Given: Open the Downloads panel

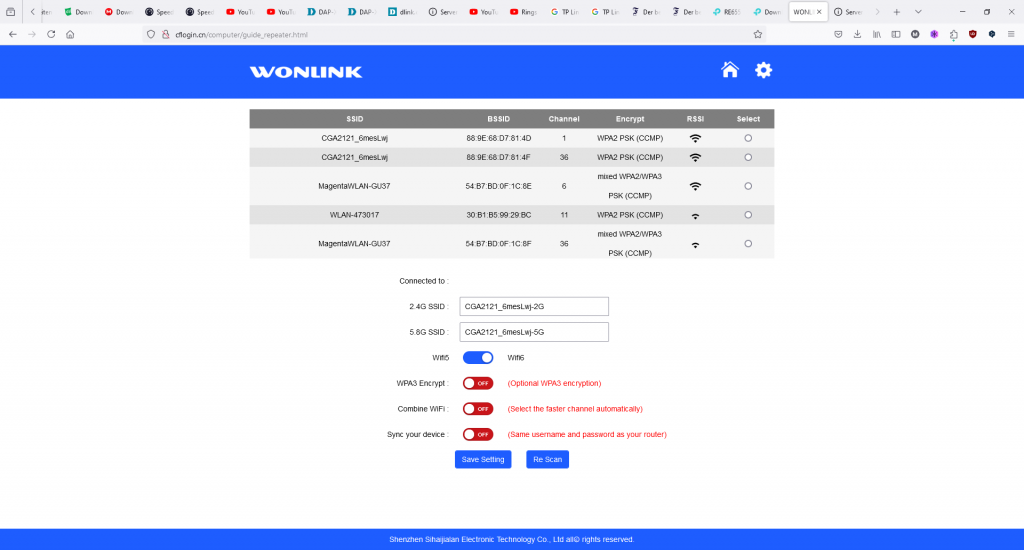Looking at the screenshot, I should point(857,35).
